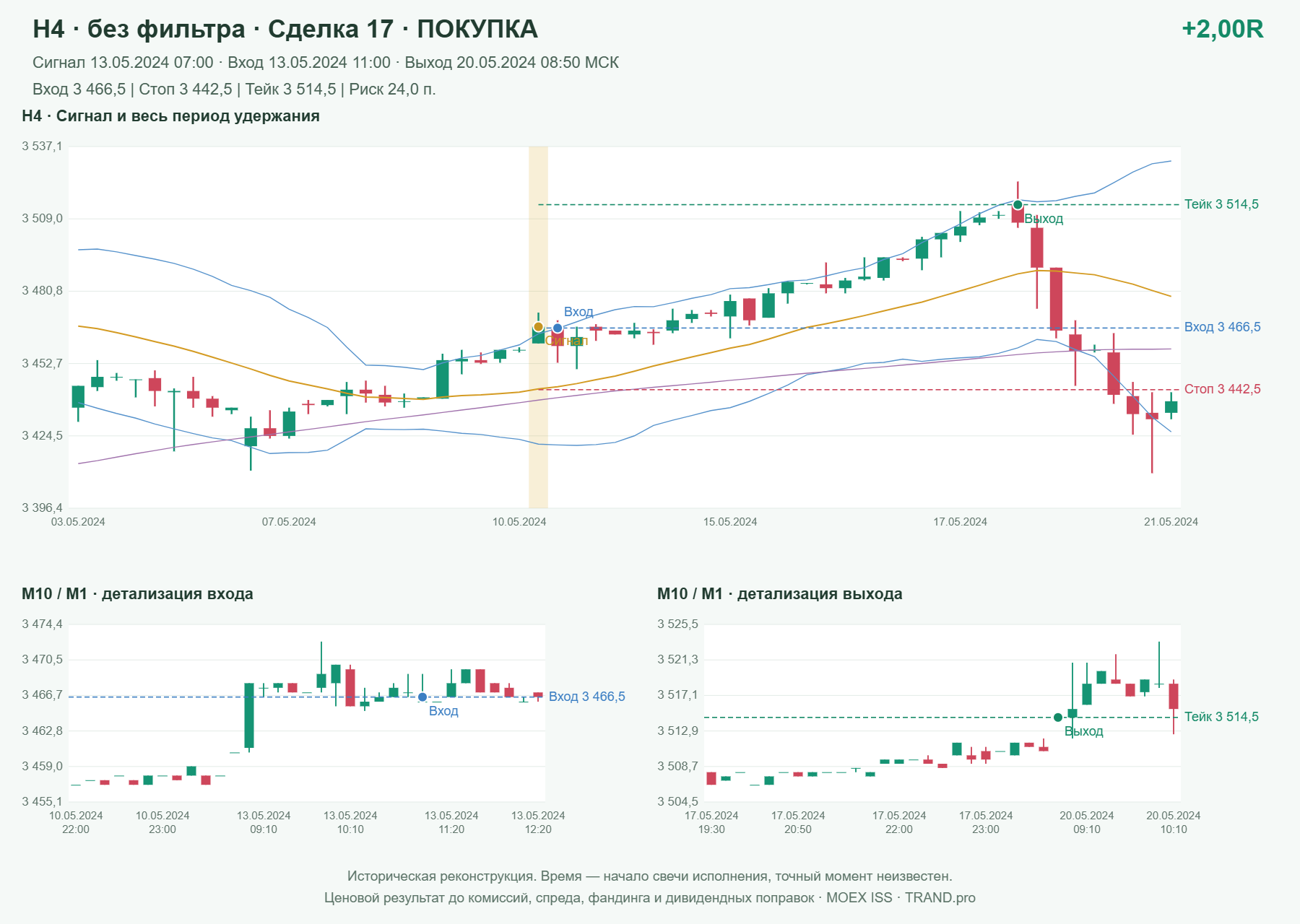The image size is (1300, 924).
Task: Select the title 'H4 · без фильтра · Сделка 17 · ПОКУПКА'
Action: click(x=285, y=29)
